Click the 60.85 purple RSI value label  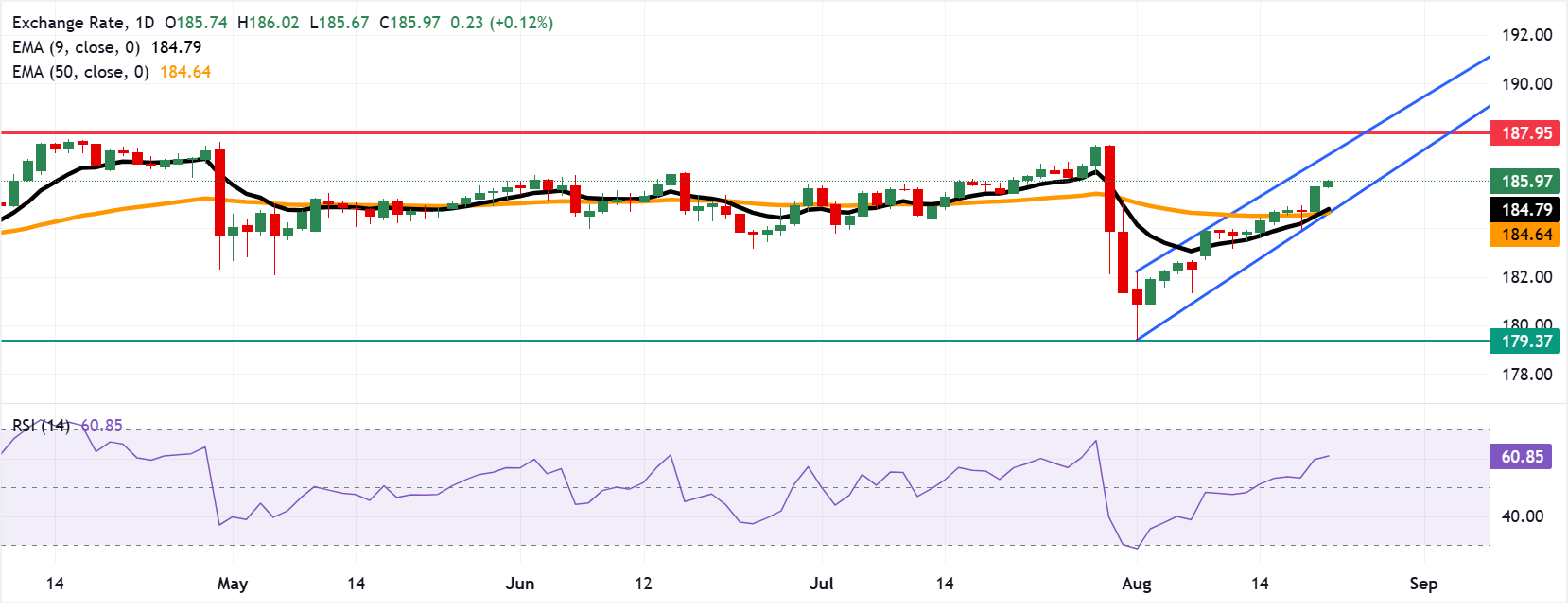[x=1522, y=457]
